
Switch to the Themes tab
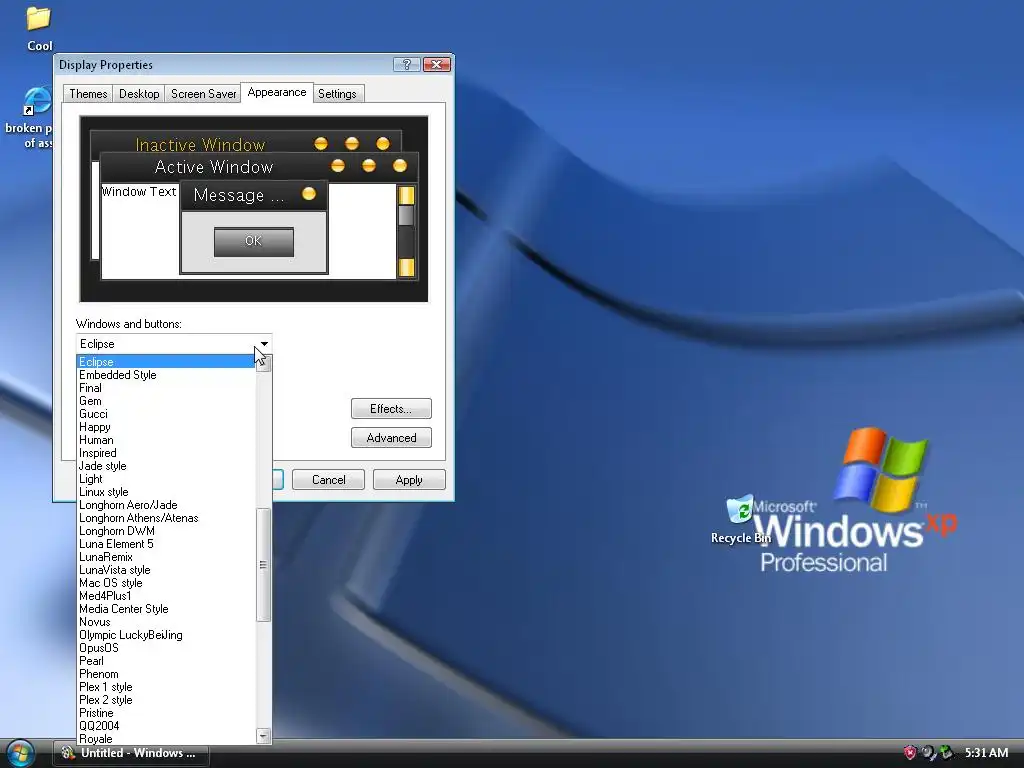[x=88, y=93]
